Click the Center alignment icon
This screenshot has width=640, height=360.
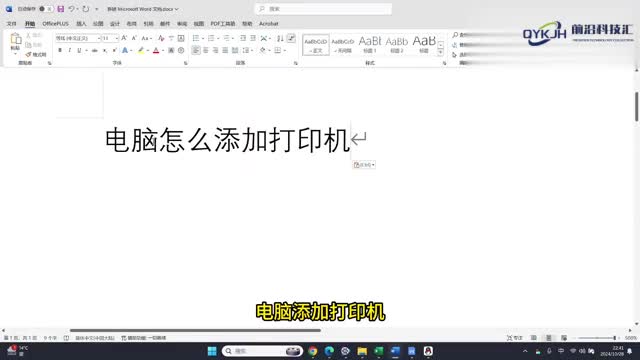click(x=206, y=50)
